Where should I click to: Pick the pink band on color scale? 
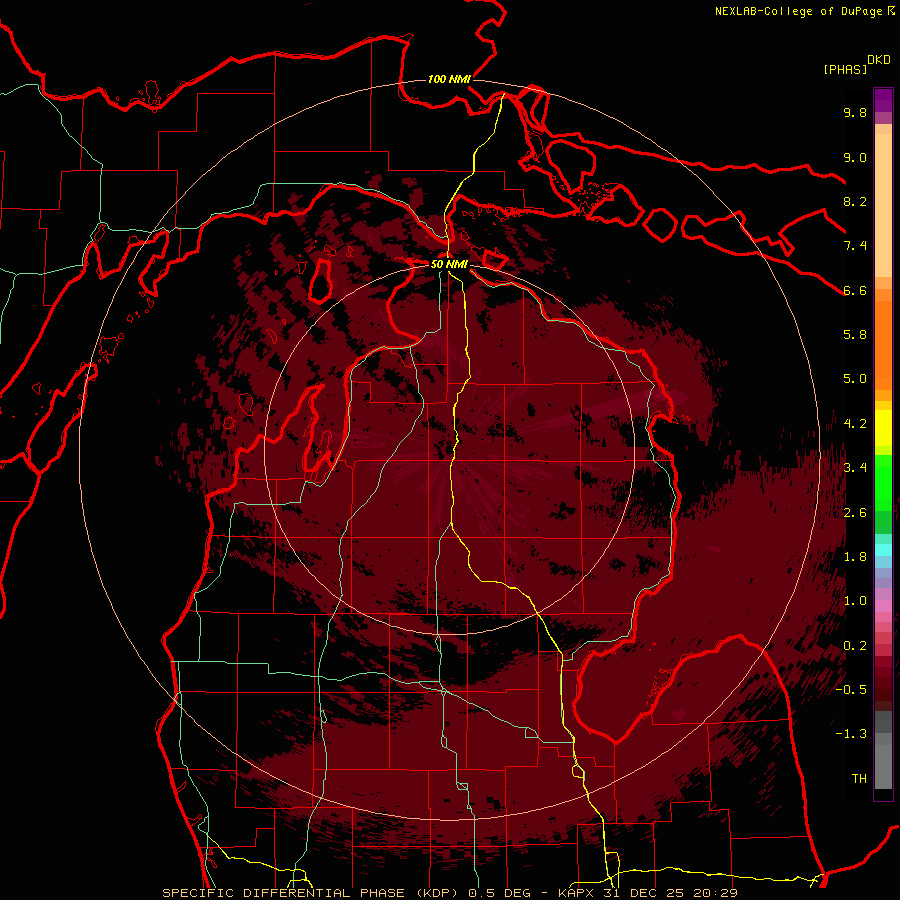883,605
